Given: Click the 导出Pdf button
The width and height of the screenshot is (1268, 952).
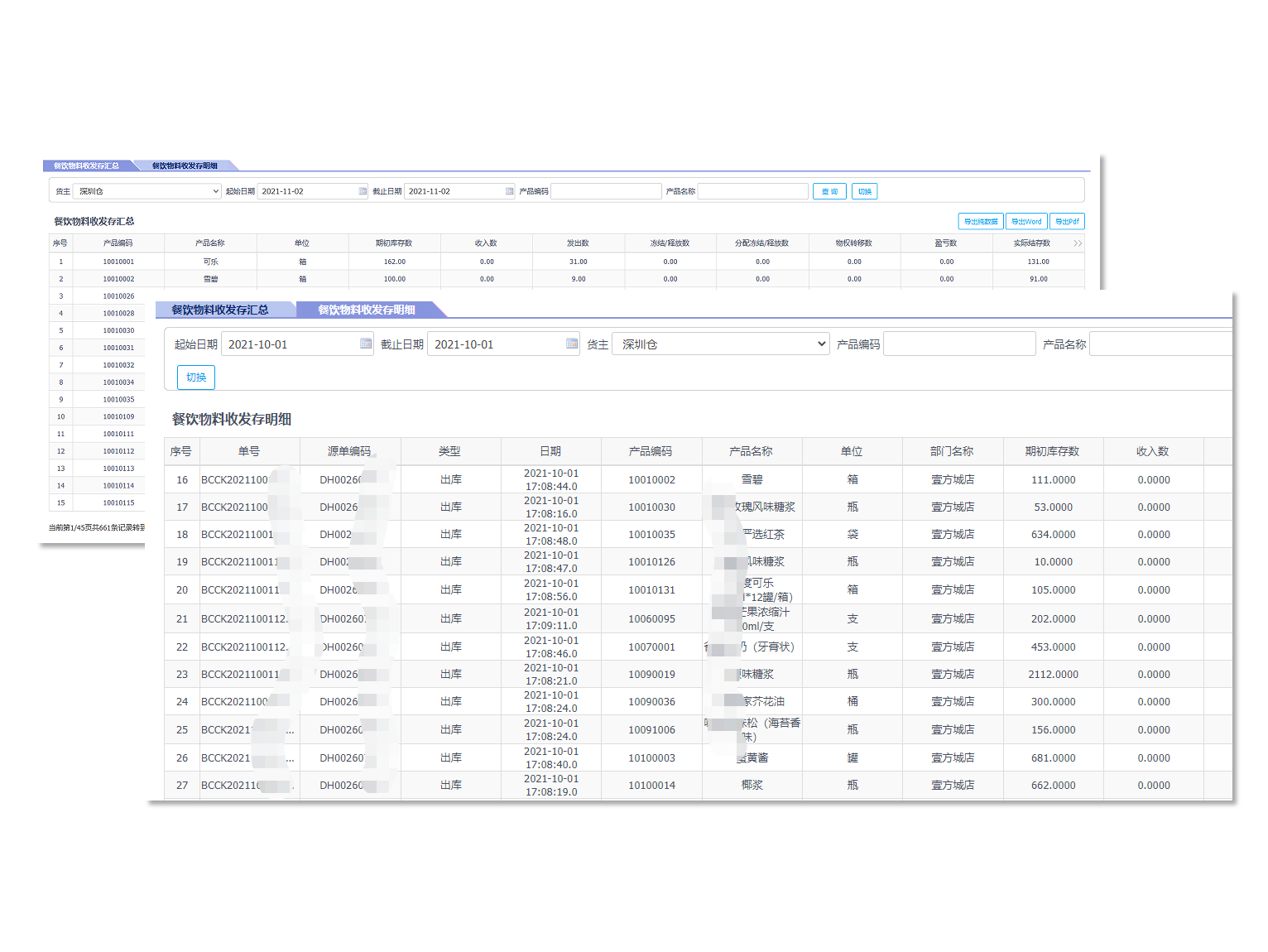Looking at the screenshot, I should coord(1067,221).
